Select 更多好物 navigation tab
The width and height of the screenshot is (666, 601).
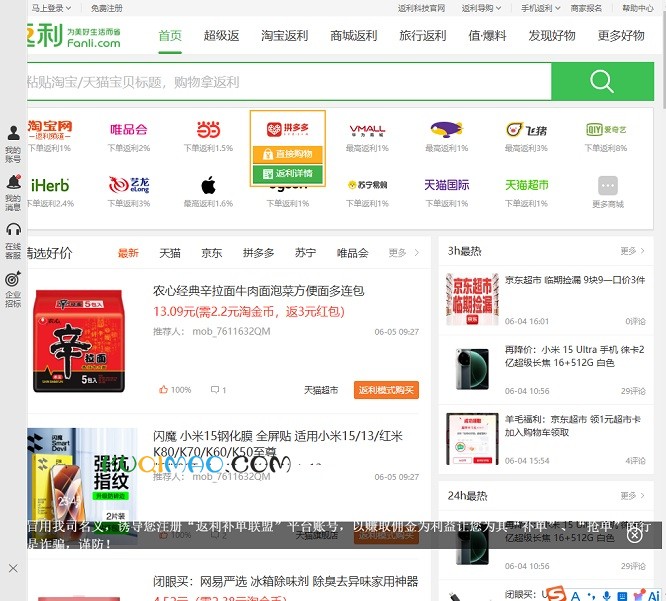[x=621, y=36]
